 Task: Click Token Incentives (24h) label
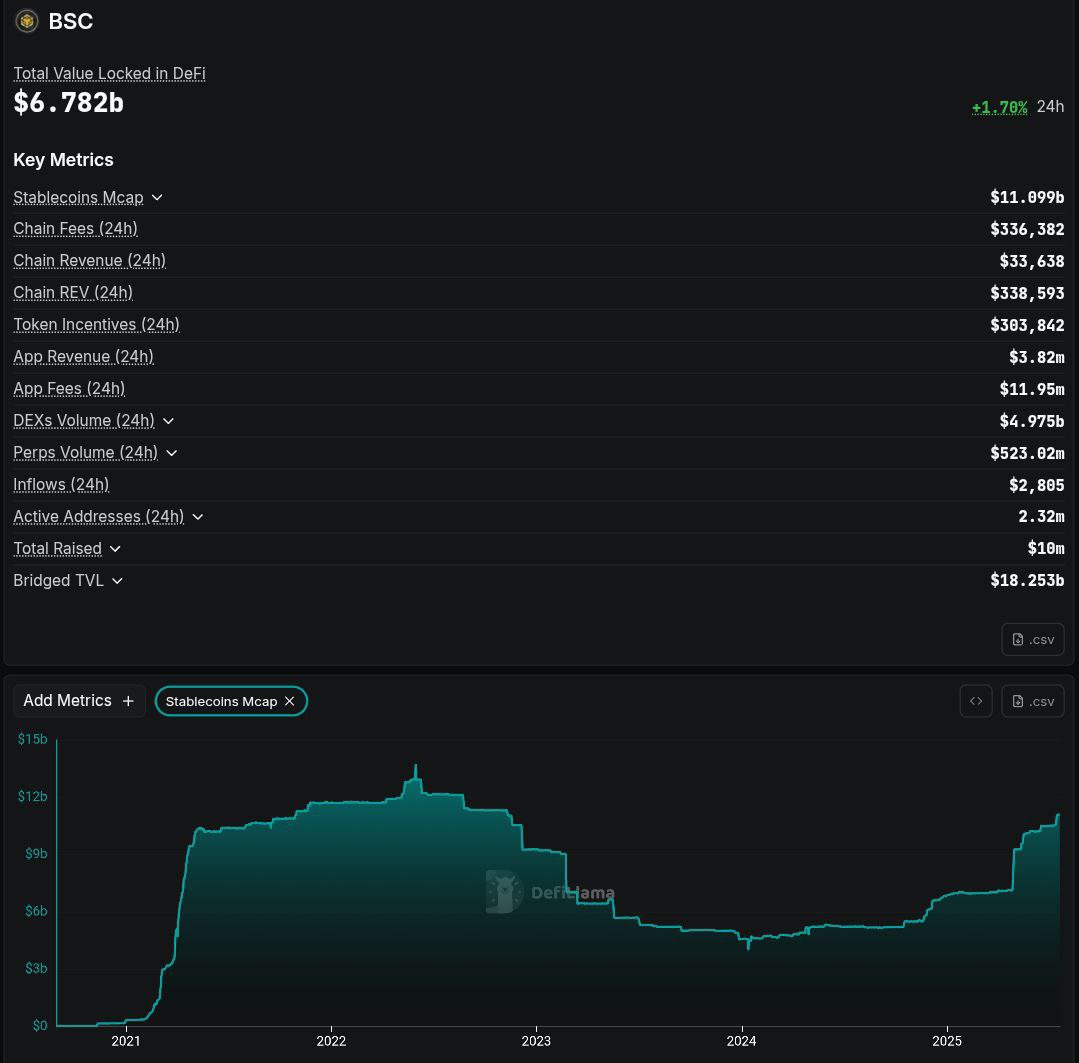tap(96, 325)
